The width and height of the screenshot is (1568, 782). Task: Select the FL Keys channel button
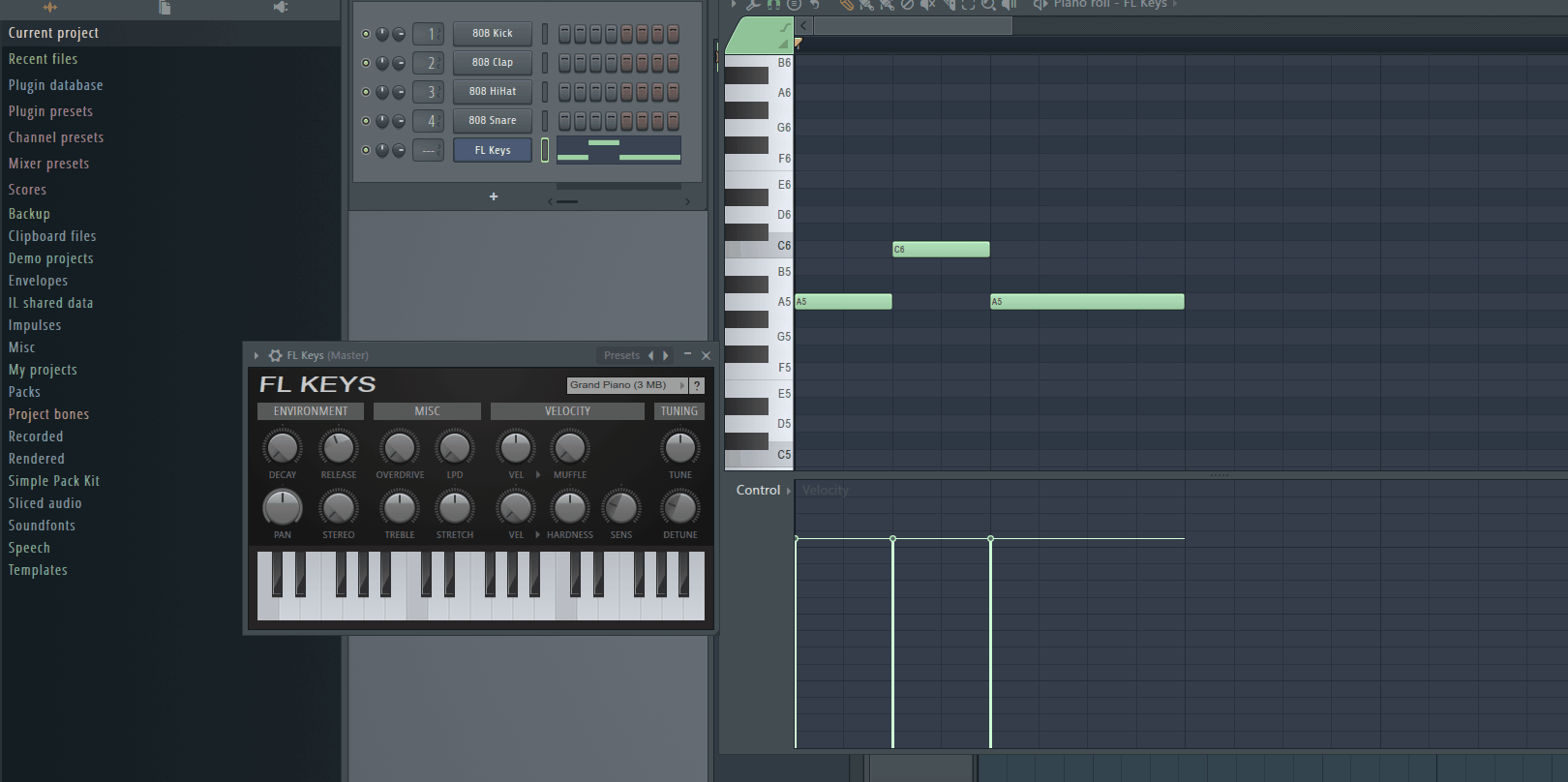point(493,150)
